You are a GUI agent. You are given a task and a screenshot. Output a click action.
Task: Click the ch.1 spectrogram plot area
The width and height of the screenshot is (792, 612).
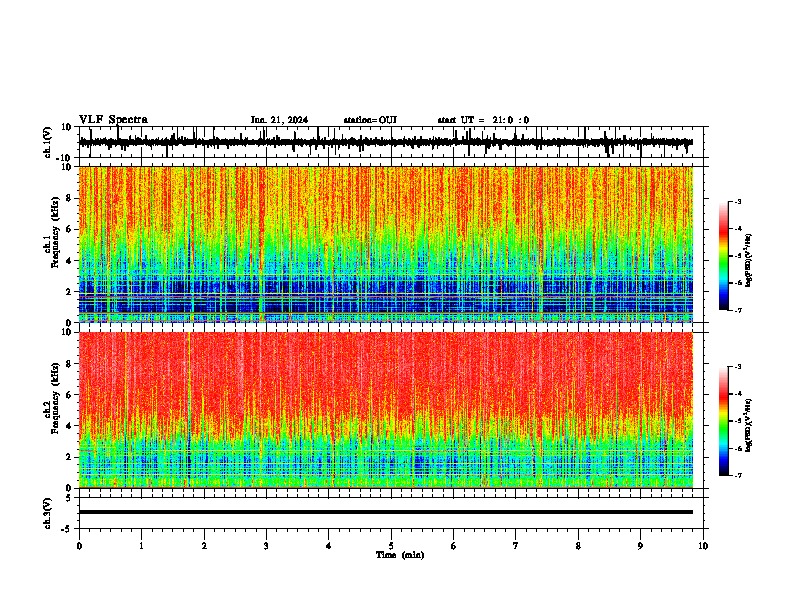coord(386,244)
